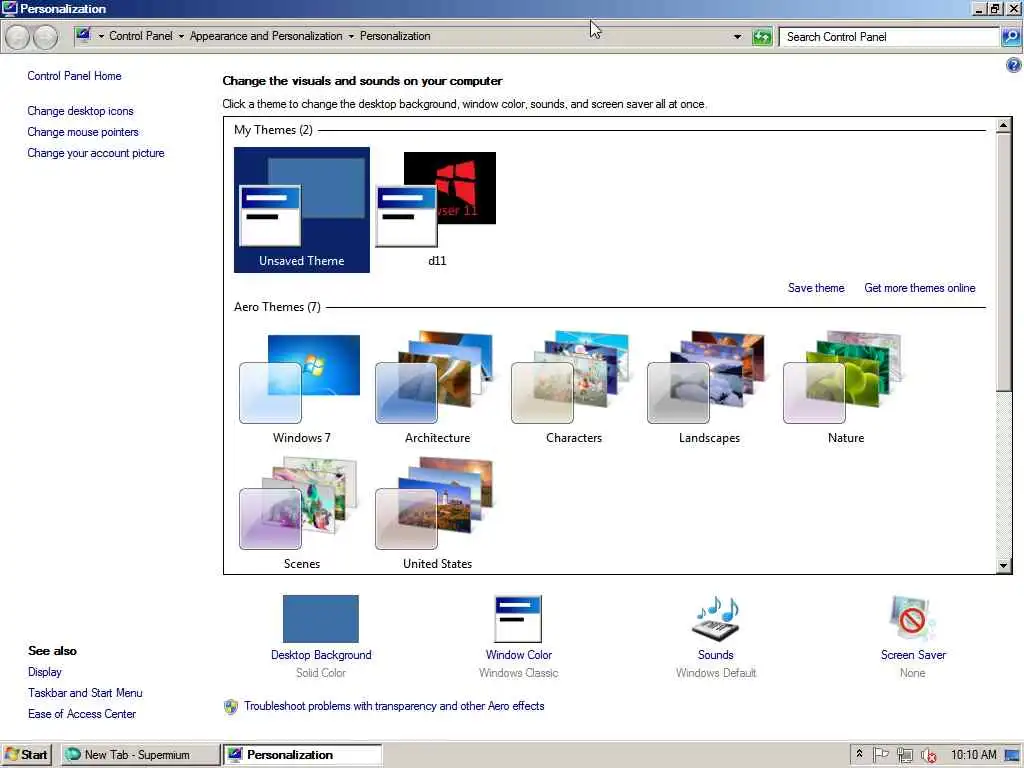This screenshot has width=1024, height=768.
Task: Click the Save theme link
Action: point(816,288)
